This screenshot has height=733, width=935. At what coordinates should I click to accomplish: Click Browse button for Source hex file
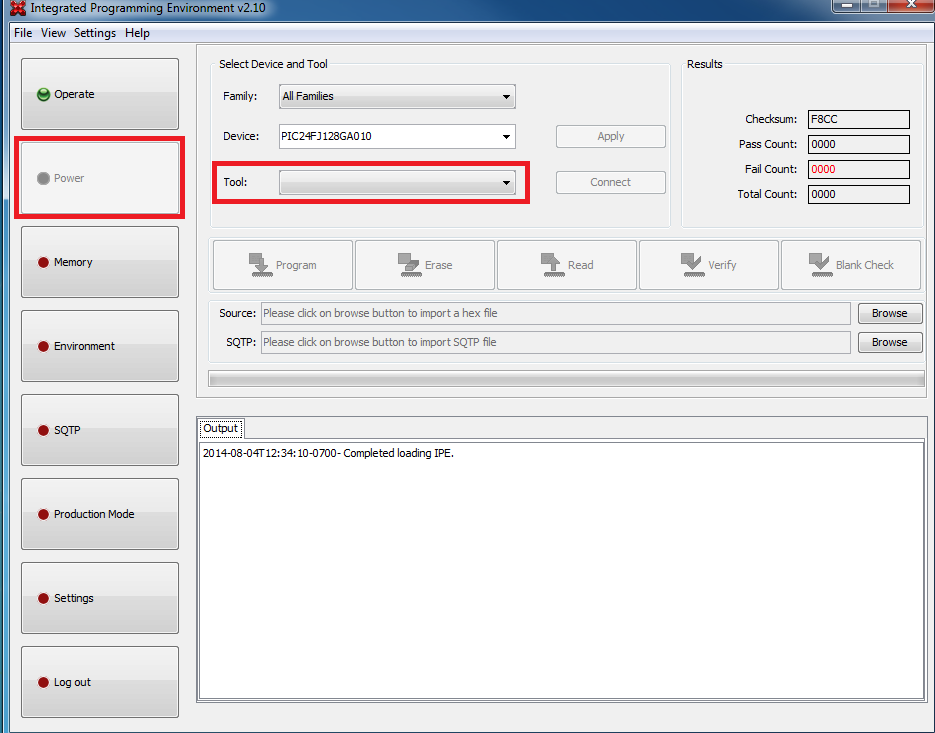889,313
